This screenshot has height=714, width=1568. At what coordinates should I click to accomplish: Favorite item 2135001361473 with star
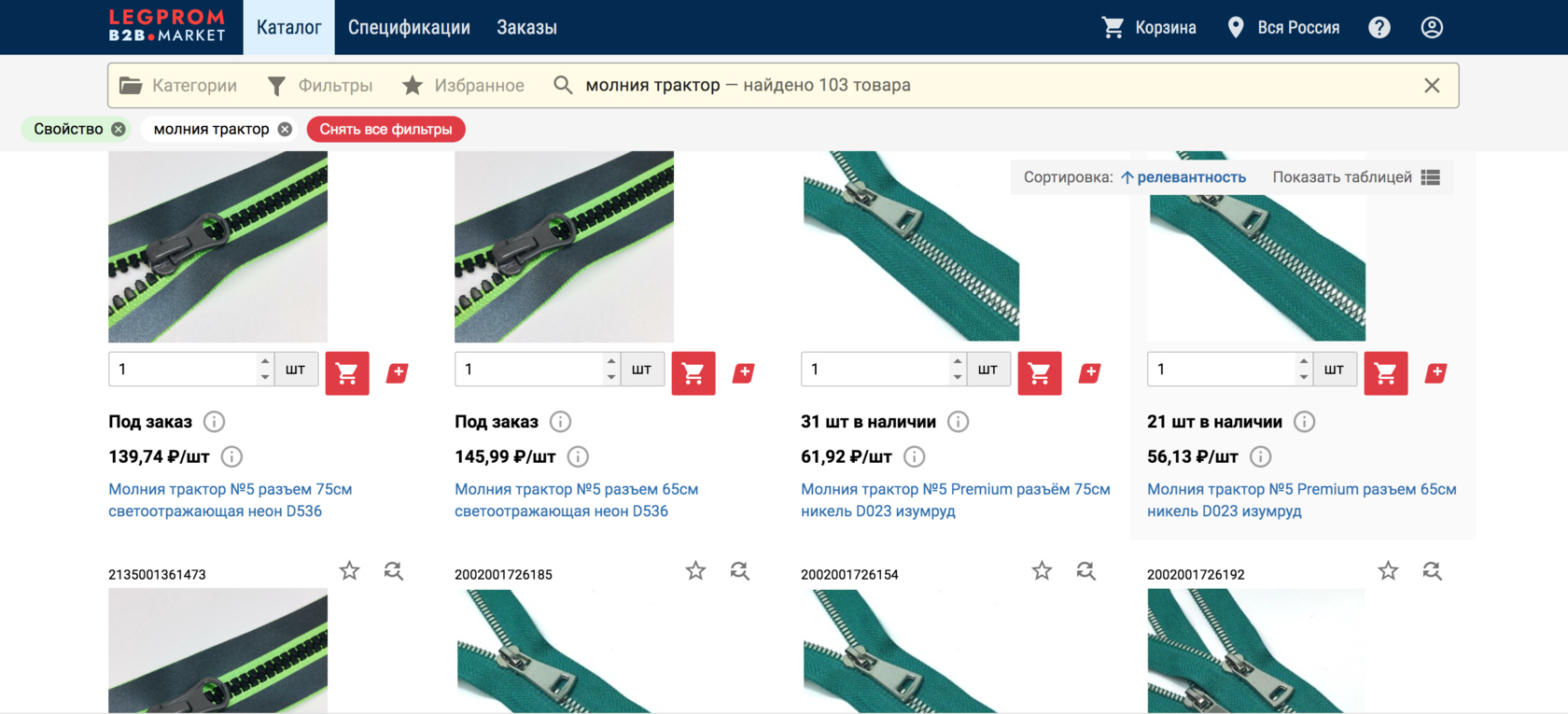[349, 570]
